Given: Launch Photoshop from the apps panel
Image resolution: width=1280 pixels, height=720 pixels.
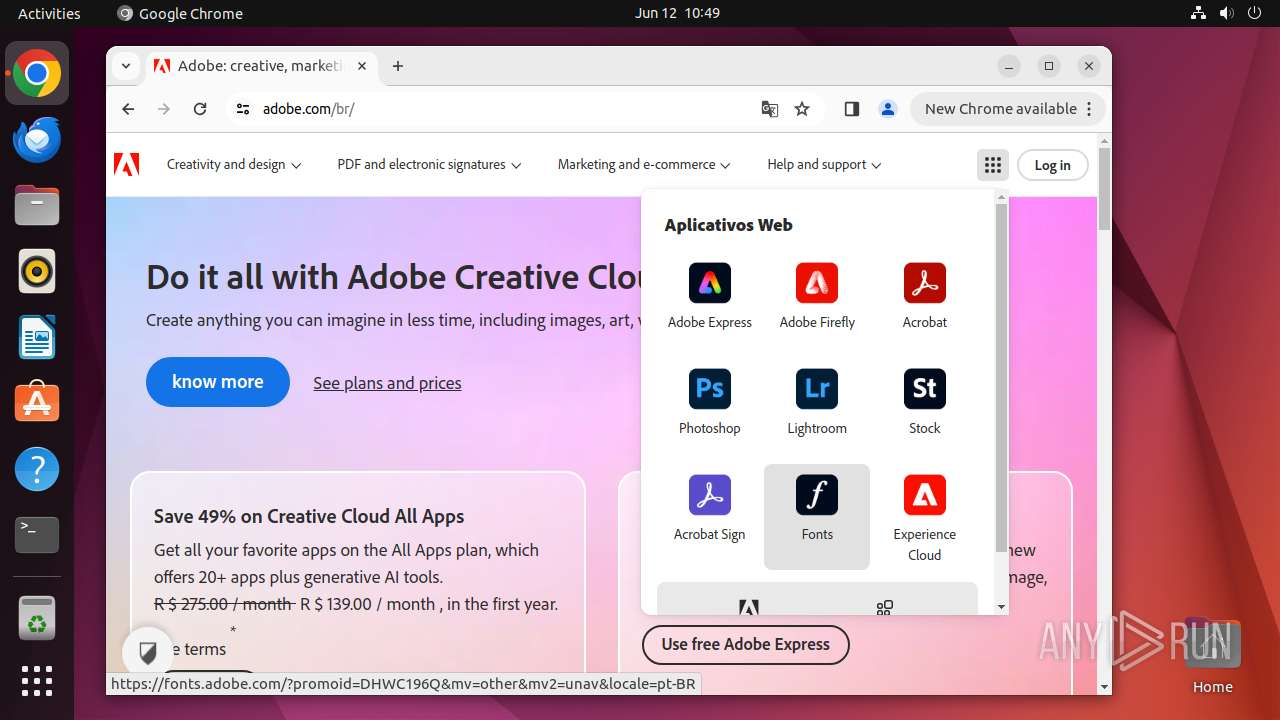Looking at the screenshot, I should 710,402.
